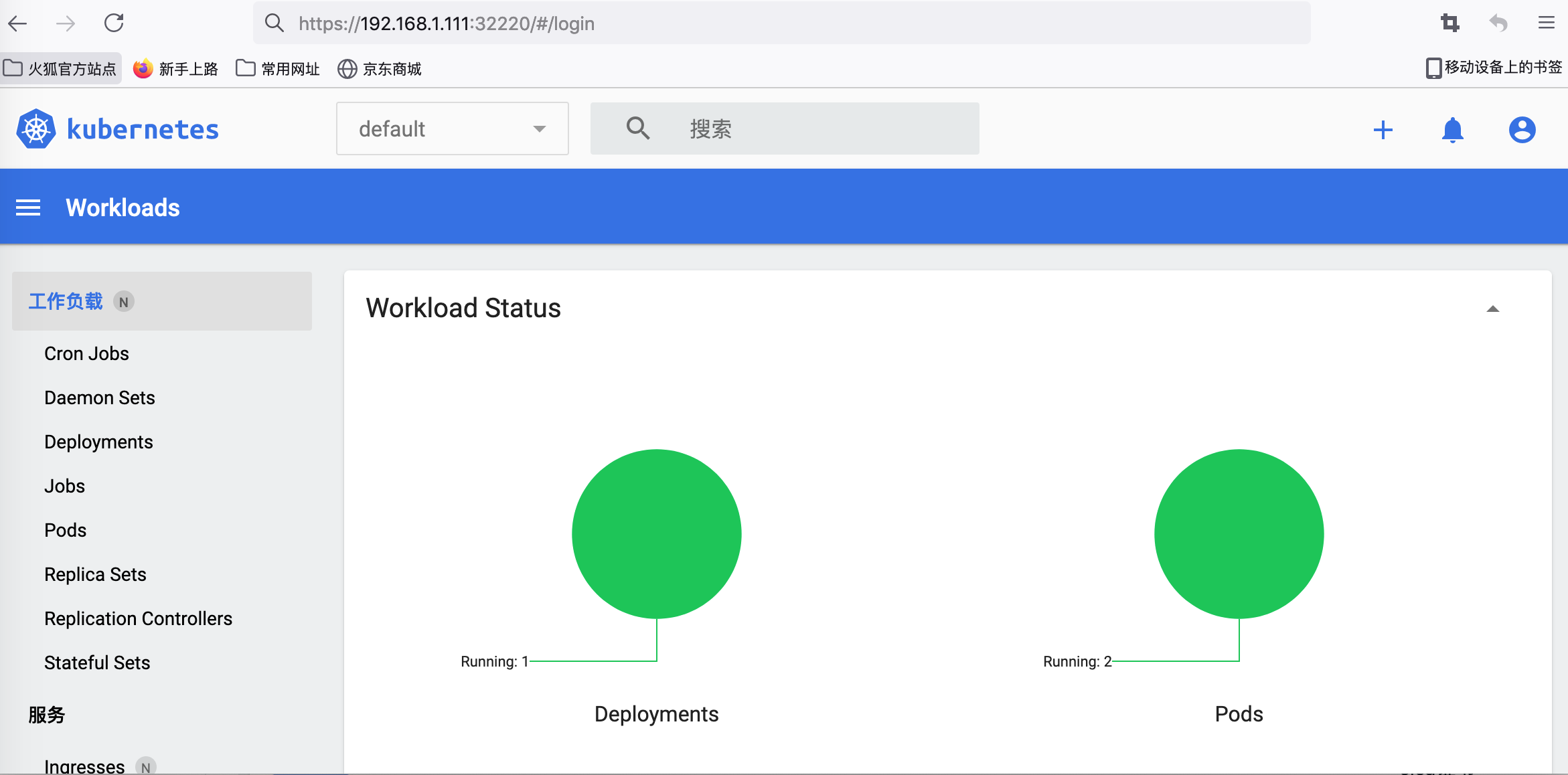Open the notifications bell icon
1568x775 pixels.
[x=1452, y=130]
